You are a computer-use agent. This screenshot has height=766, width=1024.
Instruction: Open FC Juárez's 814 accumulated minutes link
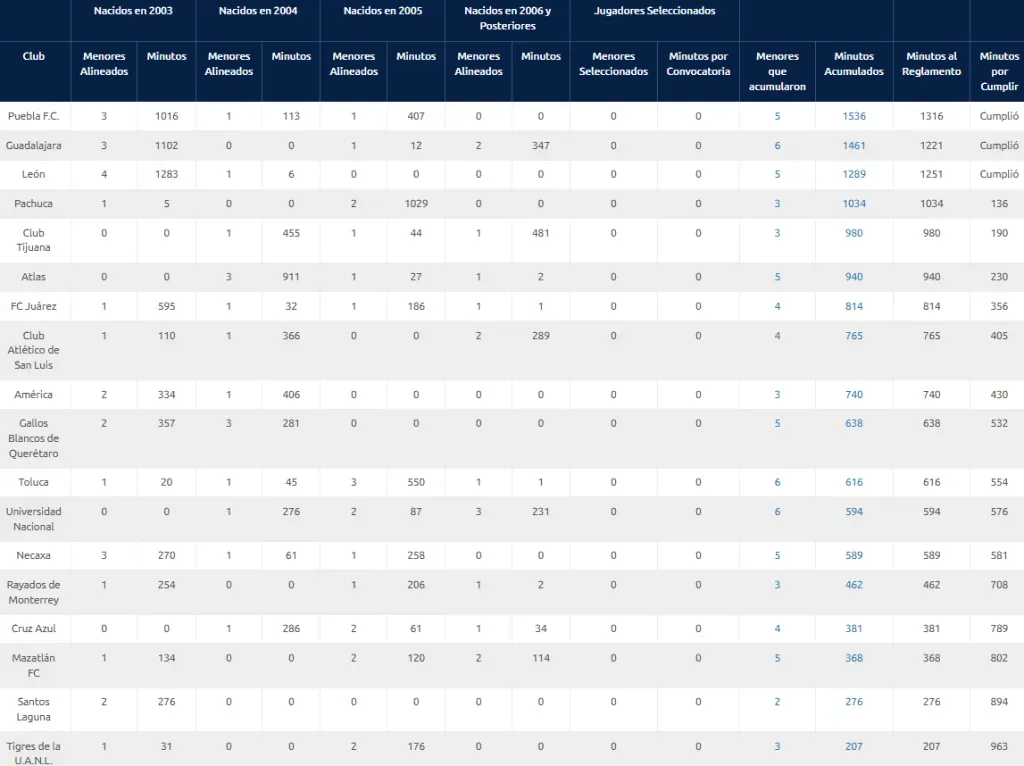point(853,306)
